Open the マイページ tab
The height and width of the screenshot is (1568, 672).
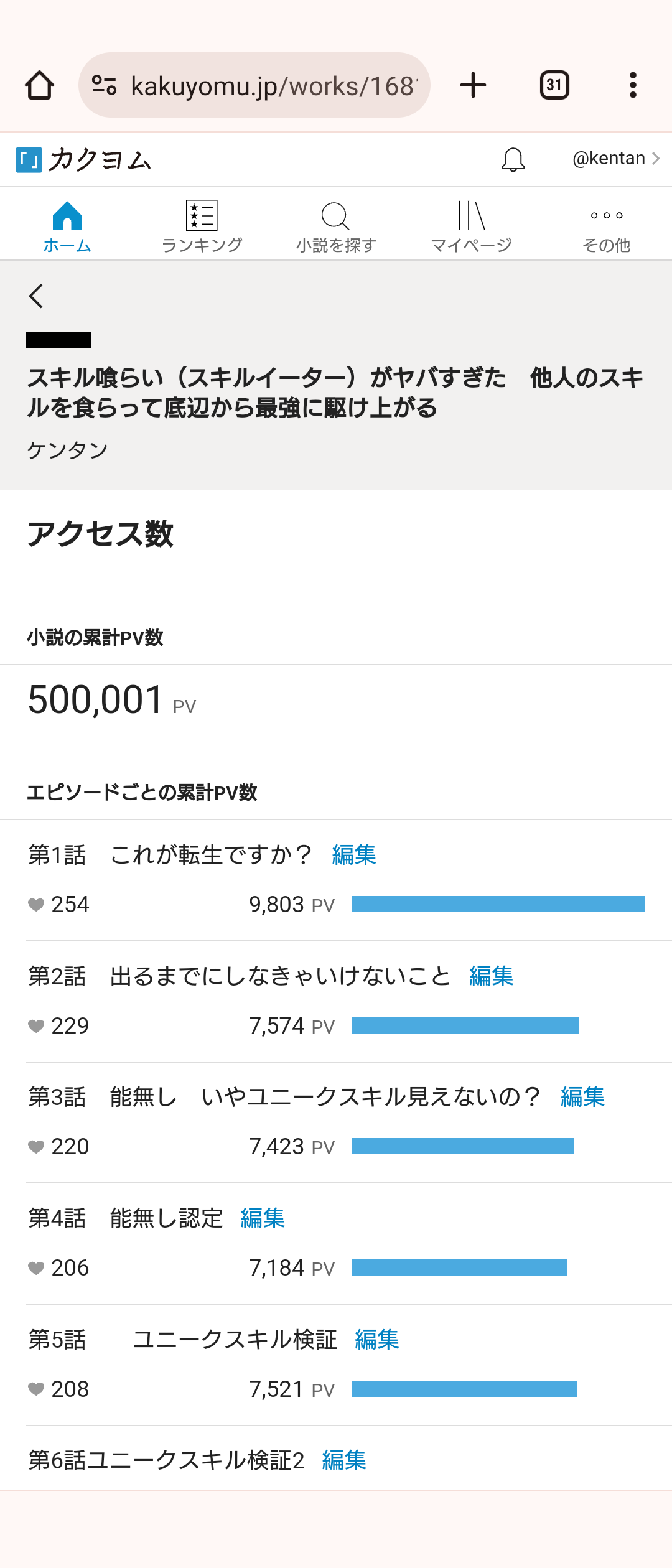pos(471,227)
